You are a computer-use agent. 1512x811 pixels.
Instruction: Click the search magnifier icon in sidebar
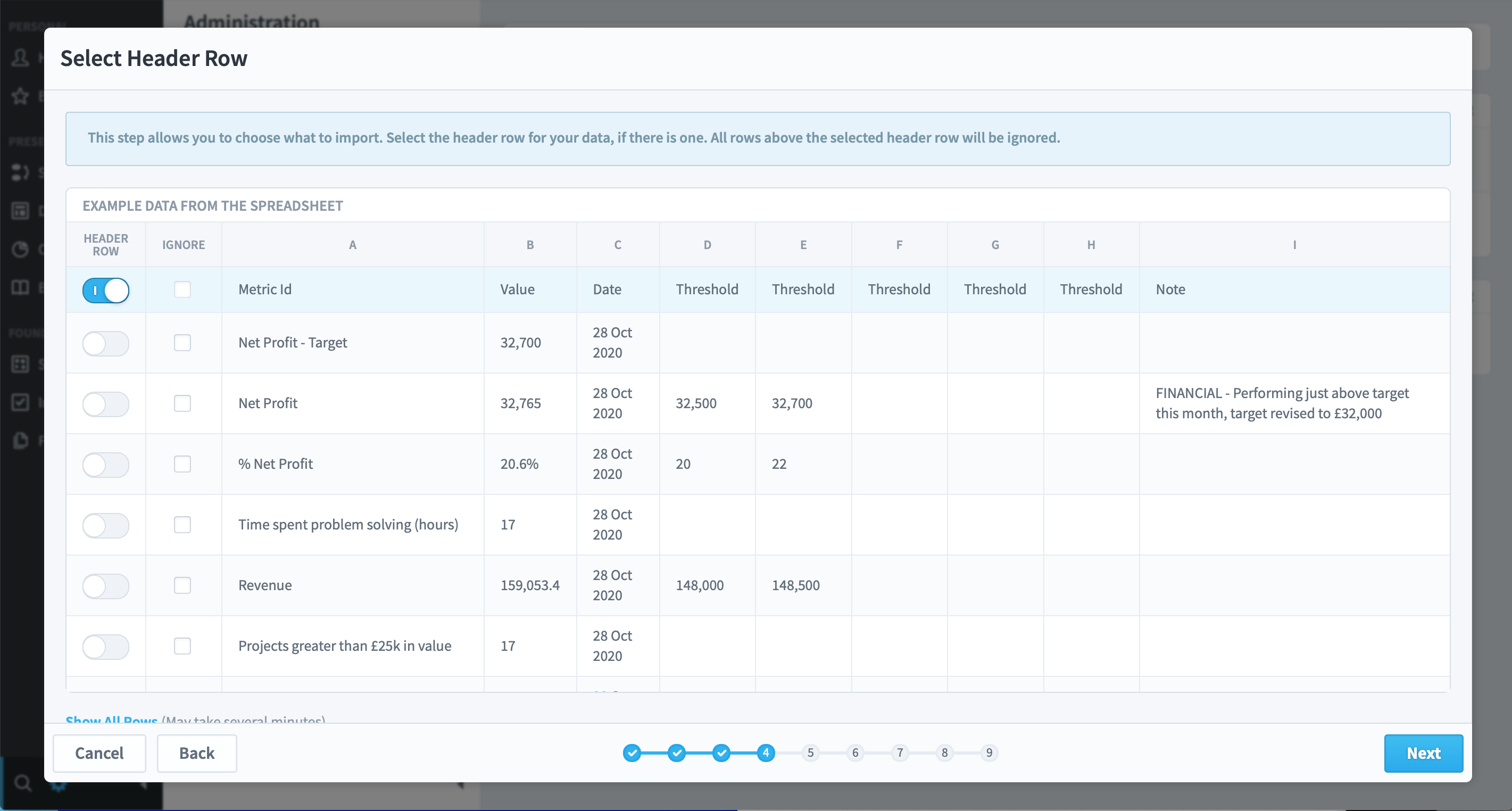point(23,783)
